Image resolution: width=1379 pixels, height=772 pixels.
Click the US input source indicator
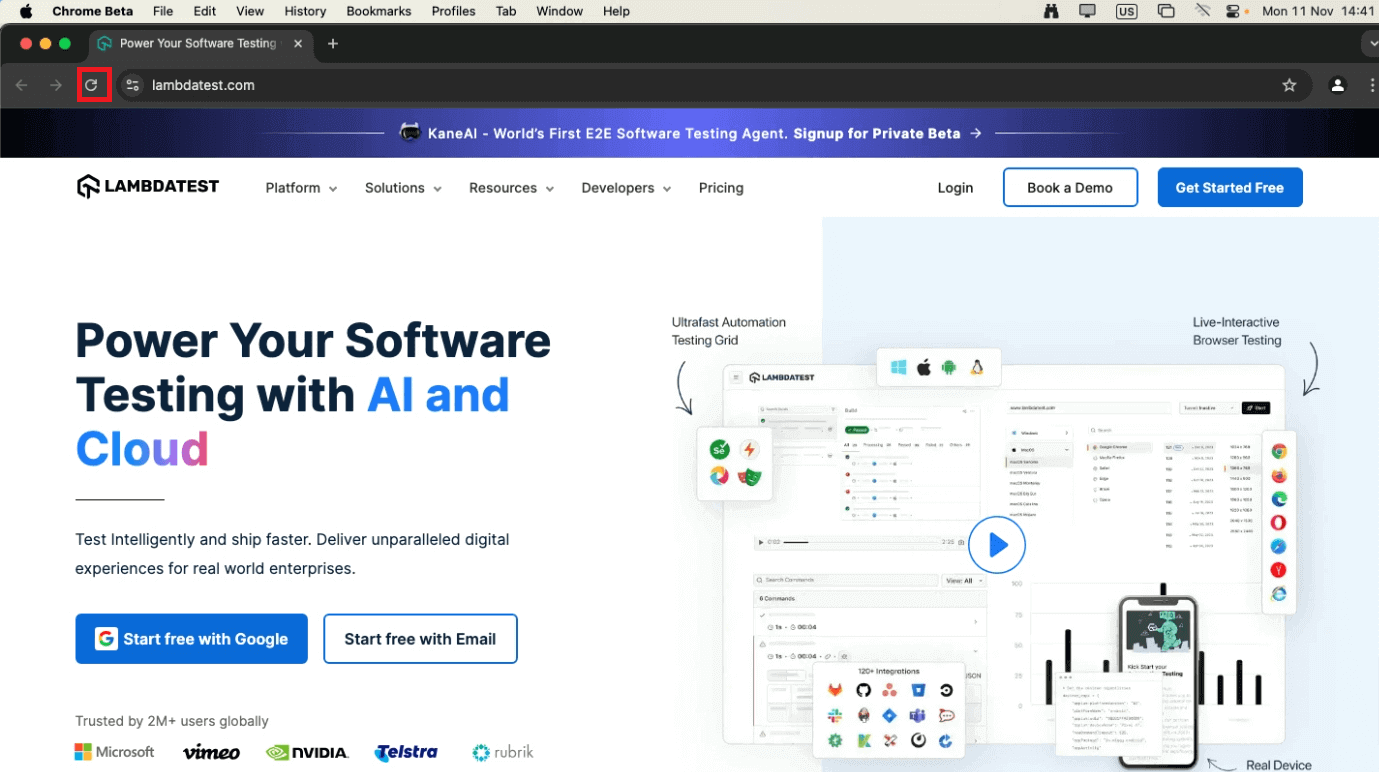pyautogui.click(x=1127, y=11)
